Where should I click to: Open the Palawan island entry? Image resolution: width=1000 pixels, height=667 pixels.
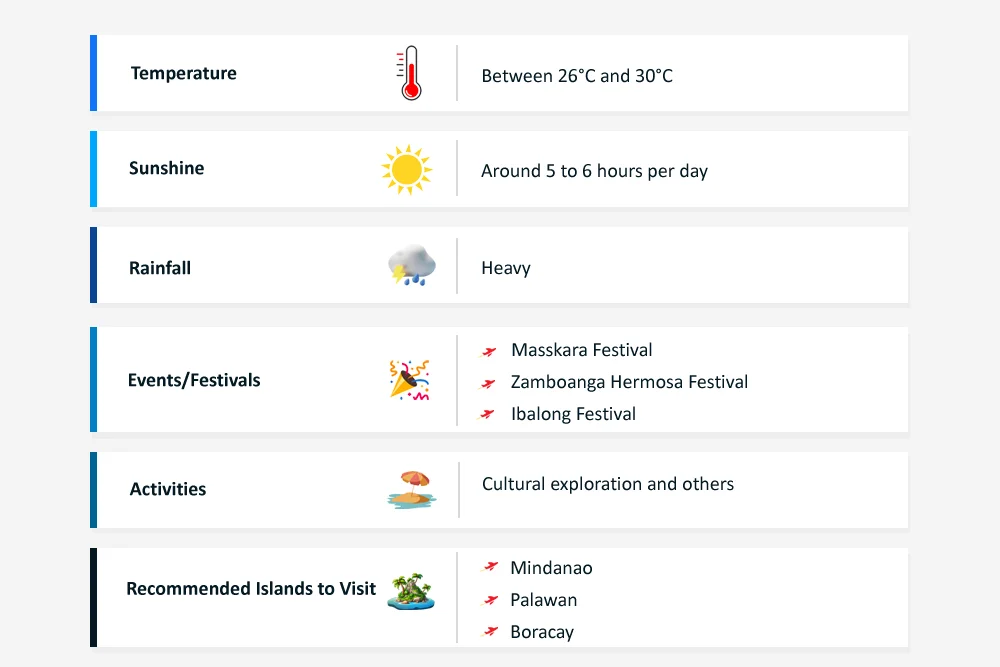[543, 600]
